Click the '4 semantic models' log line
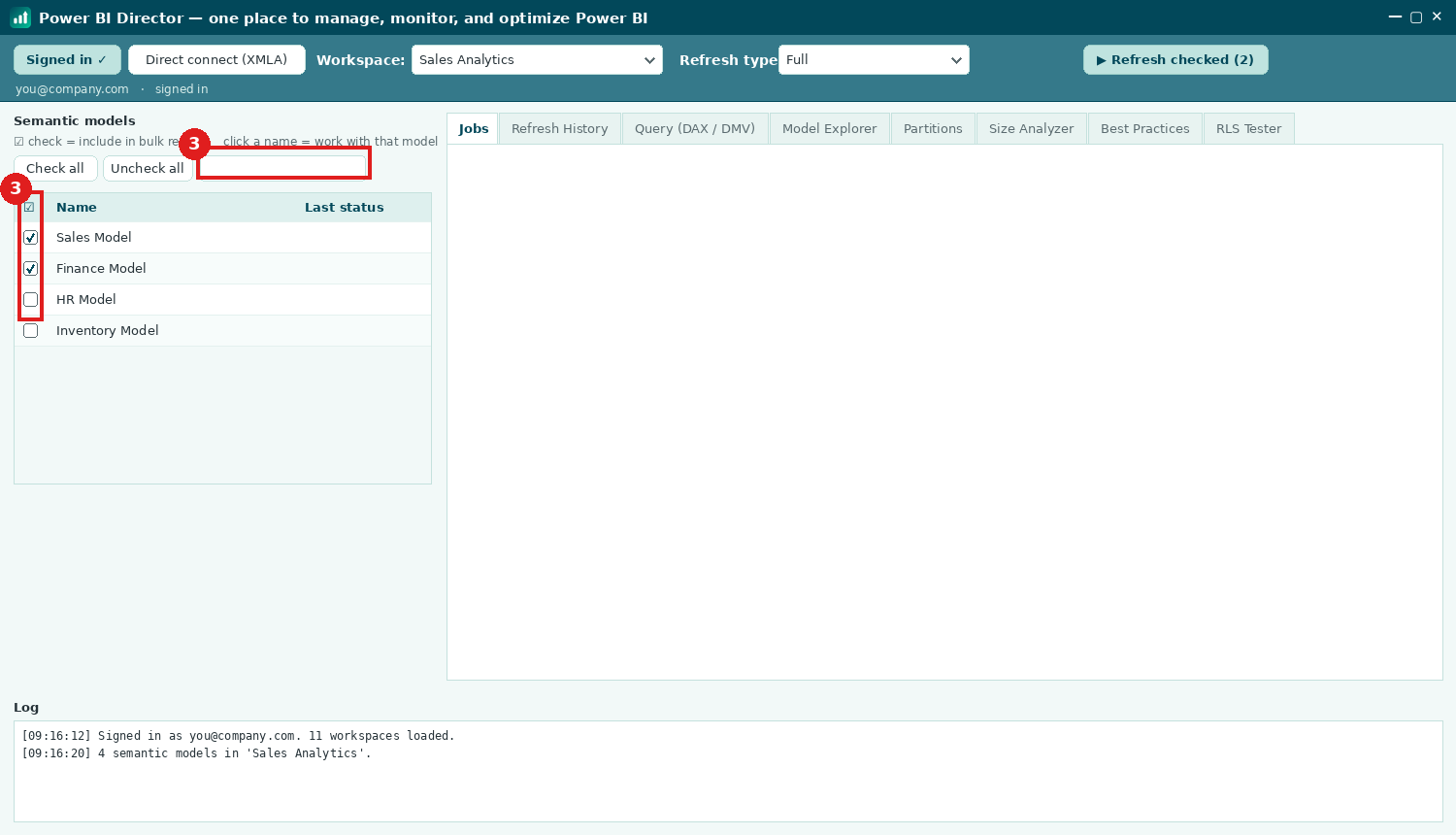This screenshot has width=1456, height=835. (x=196, y=753)
